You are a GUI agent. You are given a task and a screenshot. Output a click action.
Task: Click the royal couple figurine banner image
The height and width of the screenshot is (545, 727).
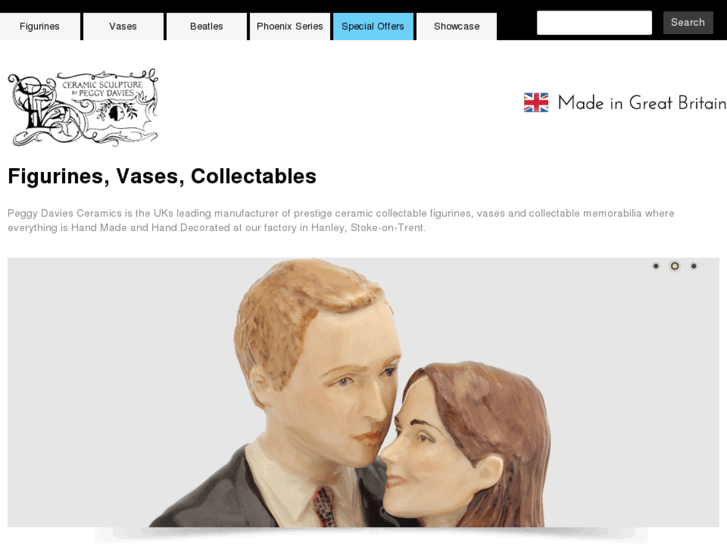[x=363, y=392]
